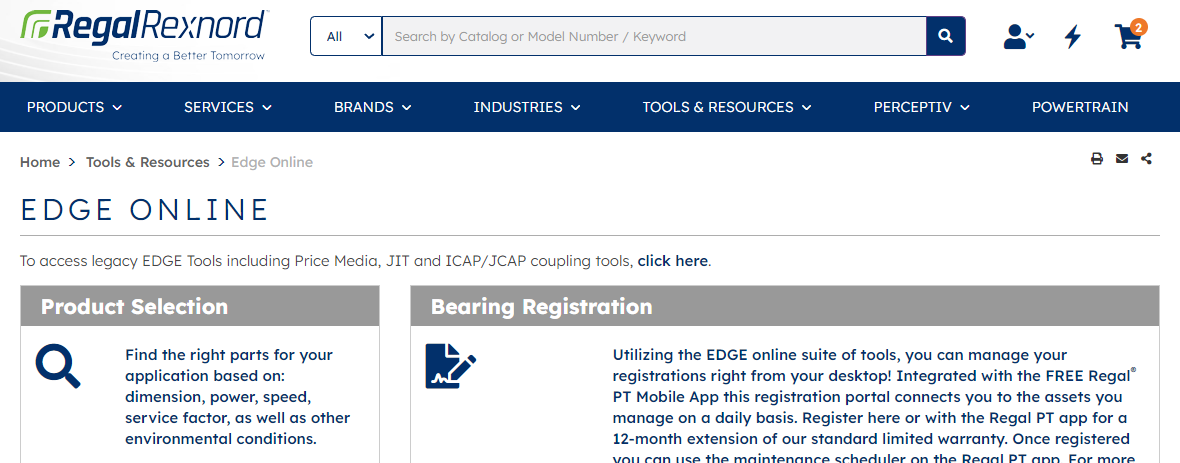Click the email page envelope icon

pos(1122,158)
